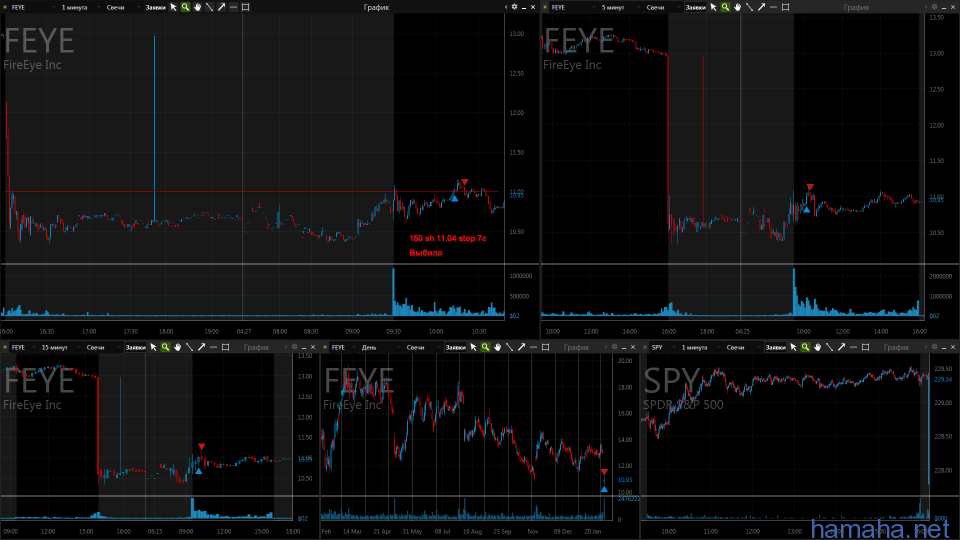Choose the hand pan tool in the 5 минут FEYE chart
The width and height of the screenshot is (960, 540).
(737, 7)
